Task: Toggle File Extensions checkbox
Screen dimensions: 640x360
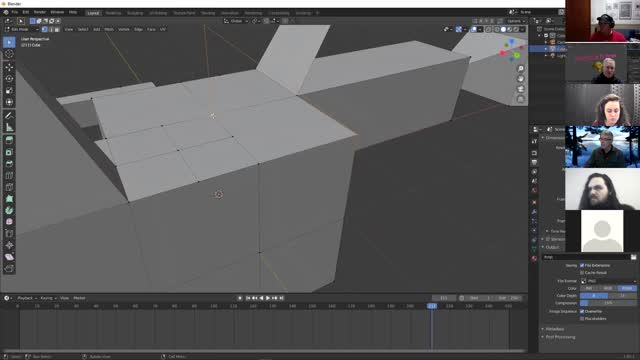Action: (x=582, y=265)
